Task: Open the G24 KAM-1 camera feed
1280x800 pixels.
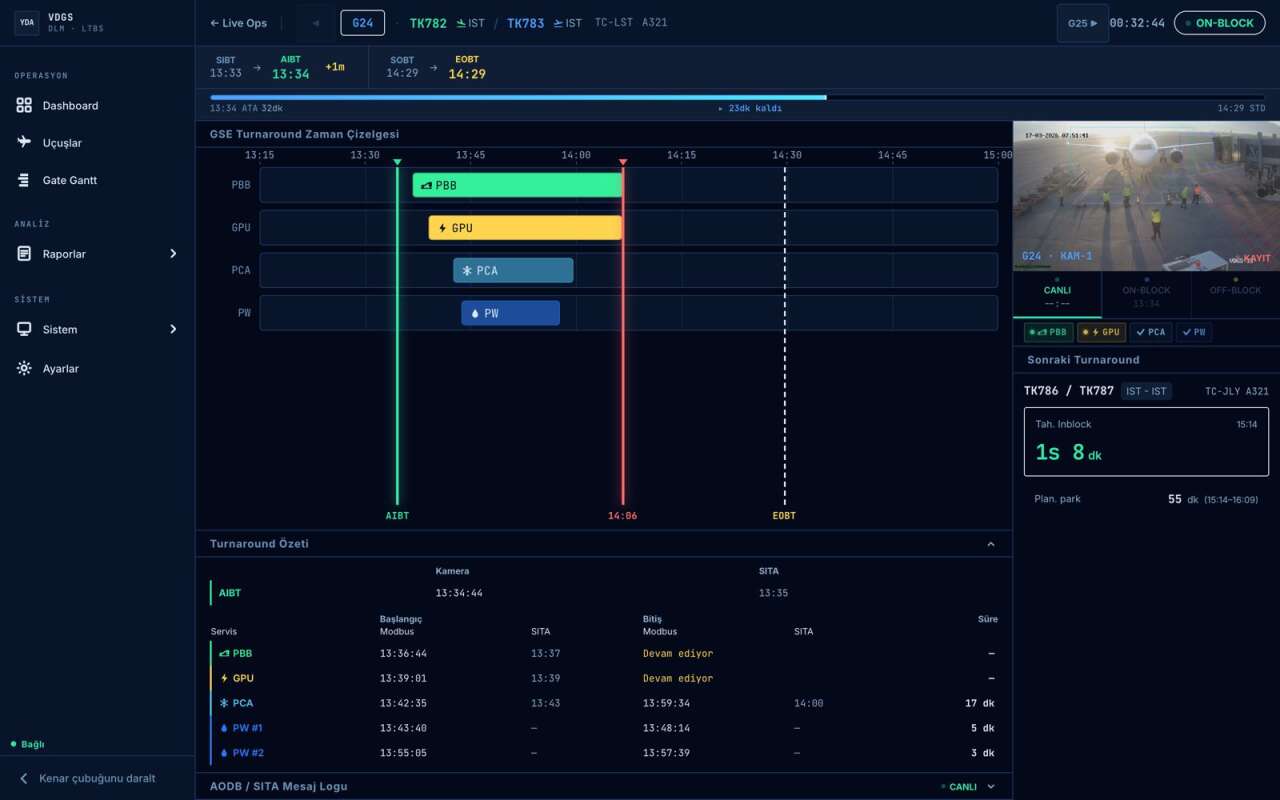Action: click(x=1146, y=196)
